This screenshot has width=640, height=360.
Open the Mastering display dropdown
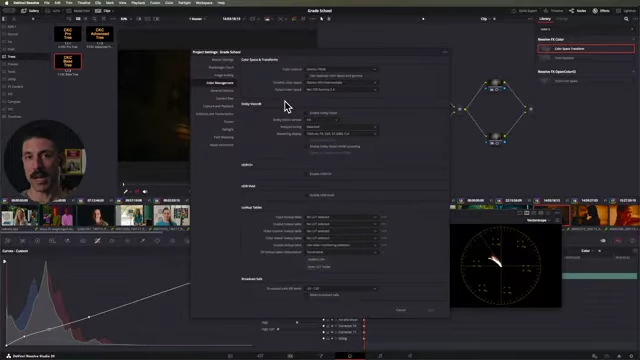(341, 134)
